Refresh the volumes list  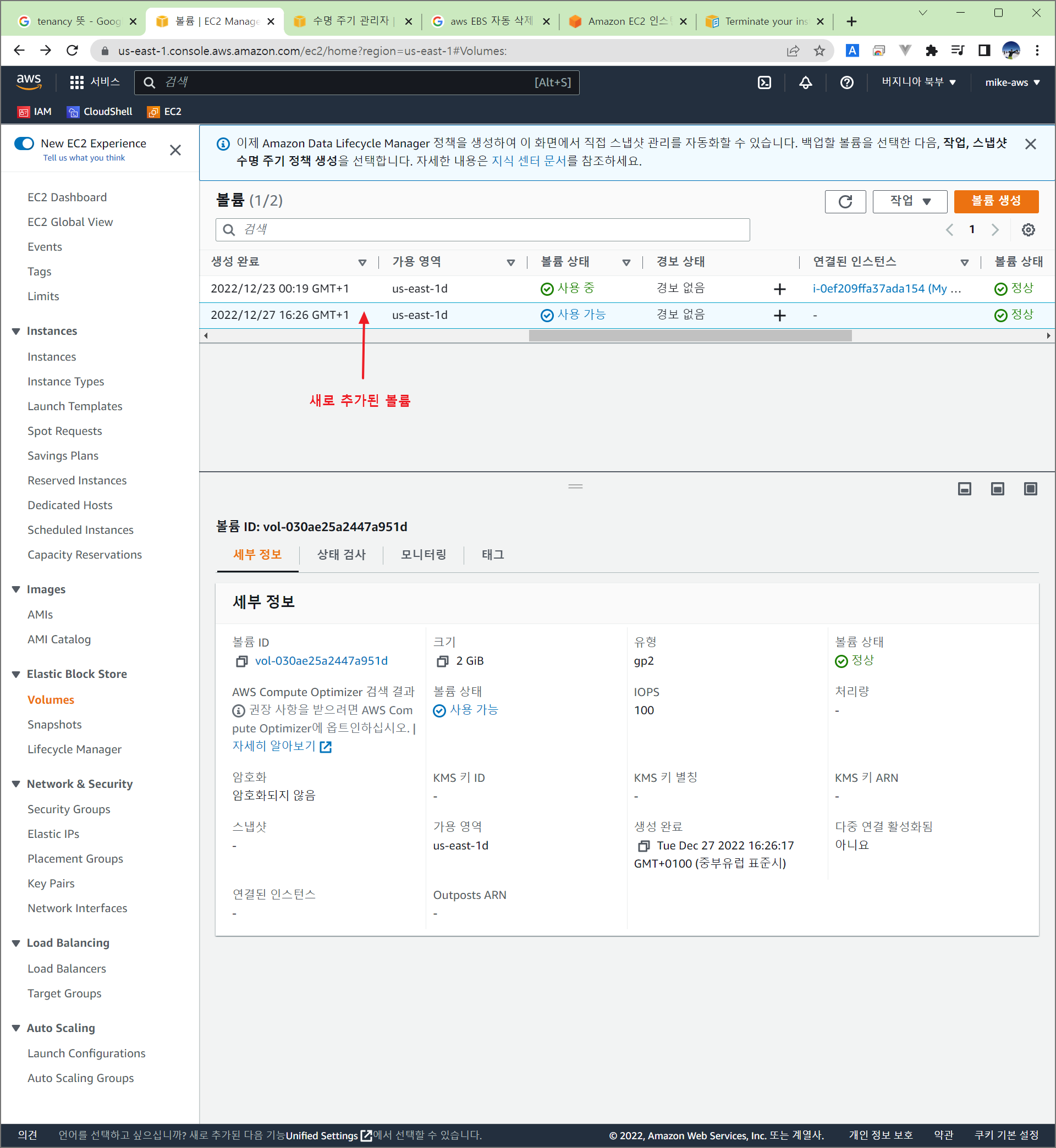coord(845,201)
